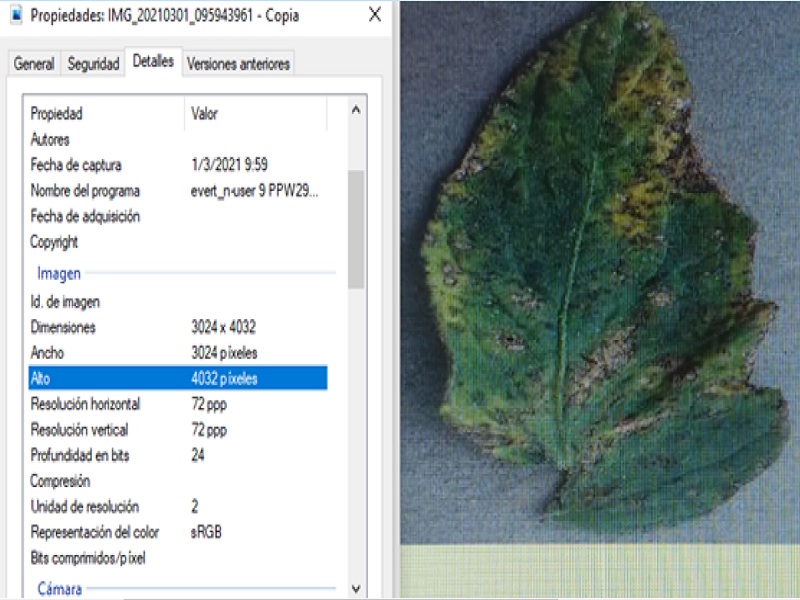This screenshot has width=800, height=600.
Task: Click the 3024 x 4032 dimensions value
Action: click(223, 327)
